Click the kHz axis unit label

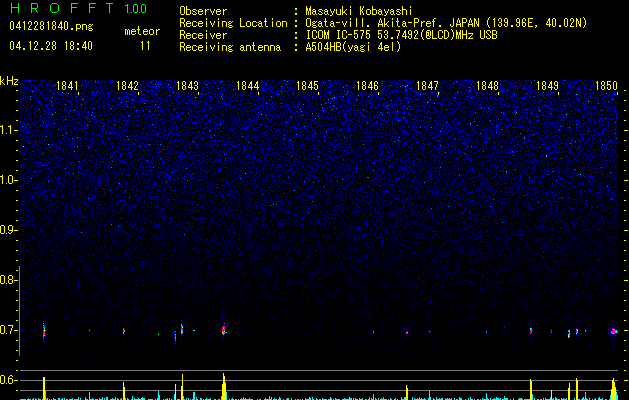(x=9, y=81)
